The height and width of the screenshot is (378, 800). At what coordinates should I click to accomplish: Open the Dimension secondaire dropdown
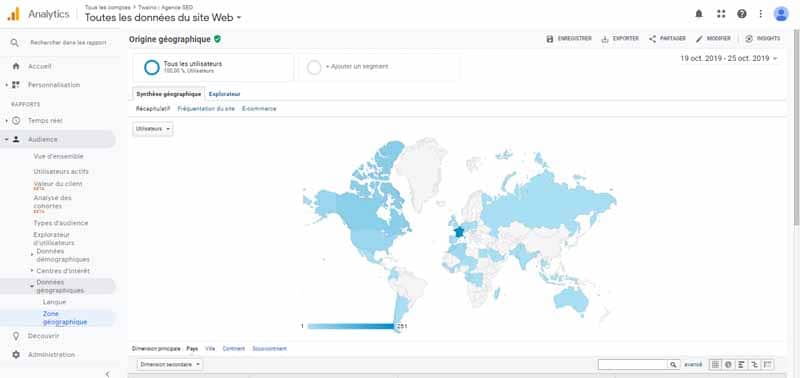pyautogui.click(x=170, y=365)
